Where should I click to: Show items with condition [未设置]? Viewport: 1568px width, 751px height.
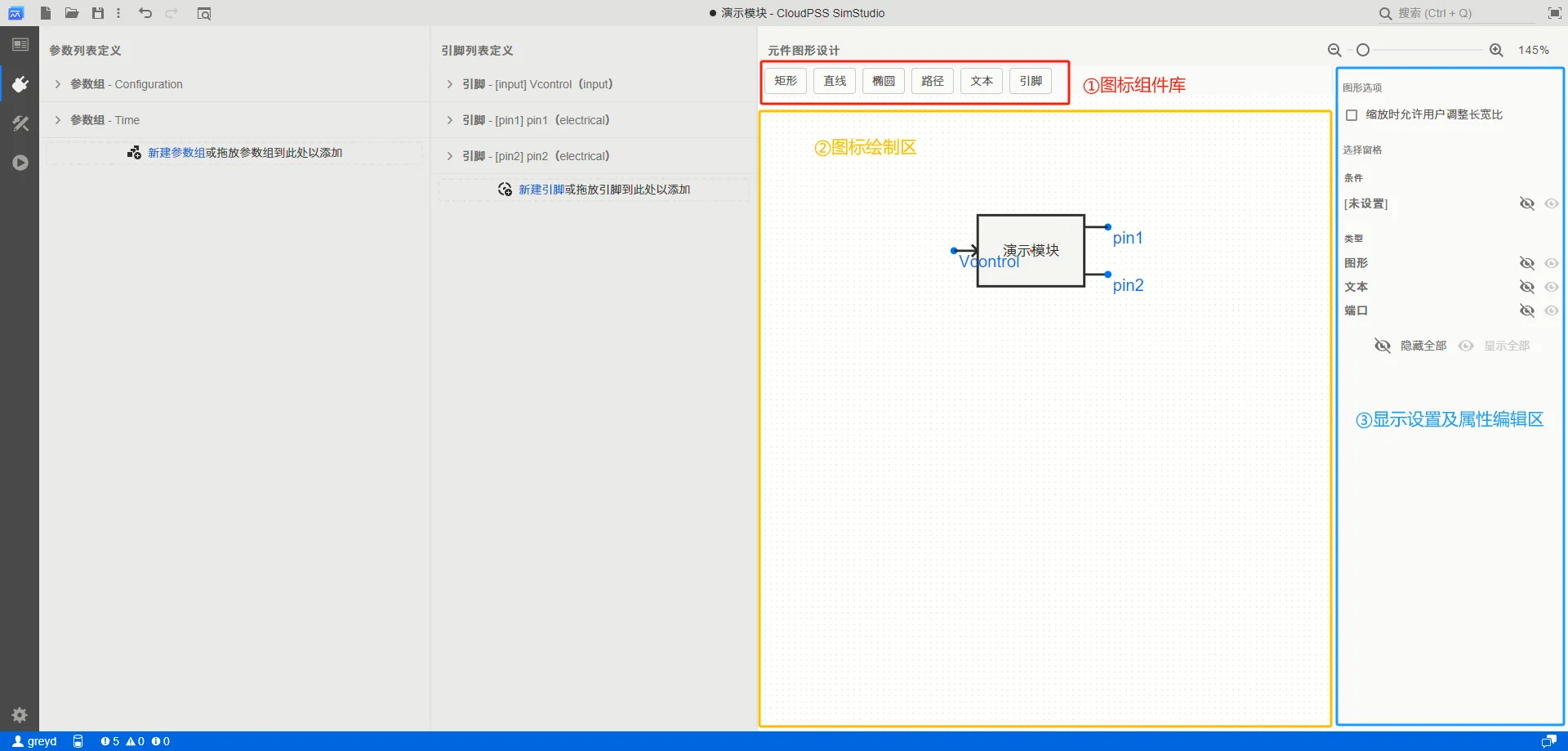1552,203
